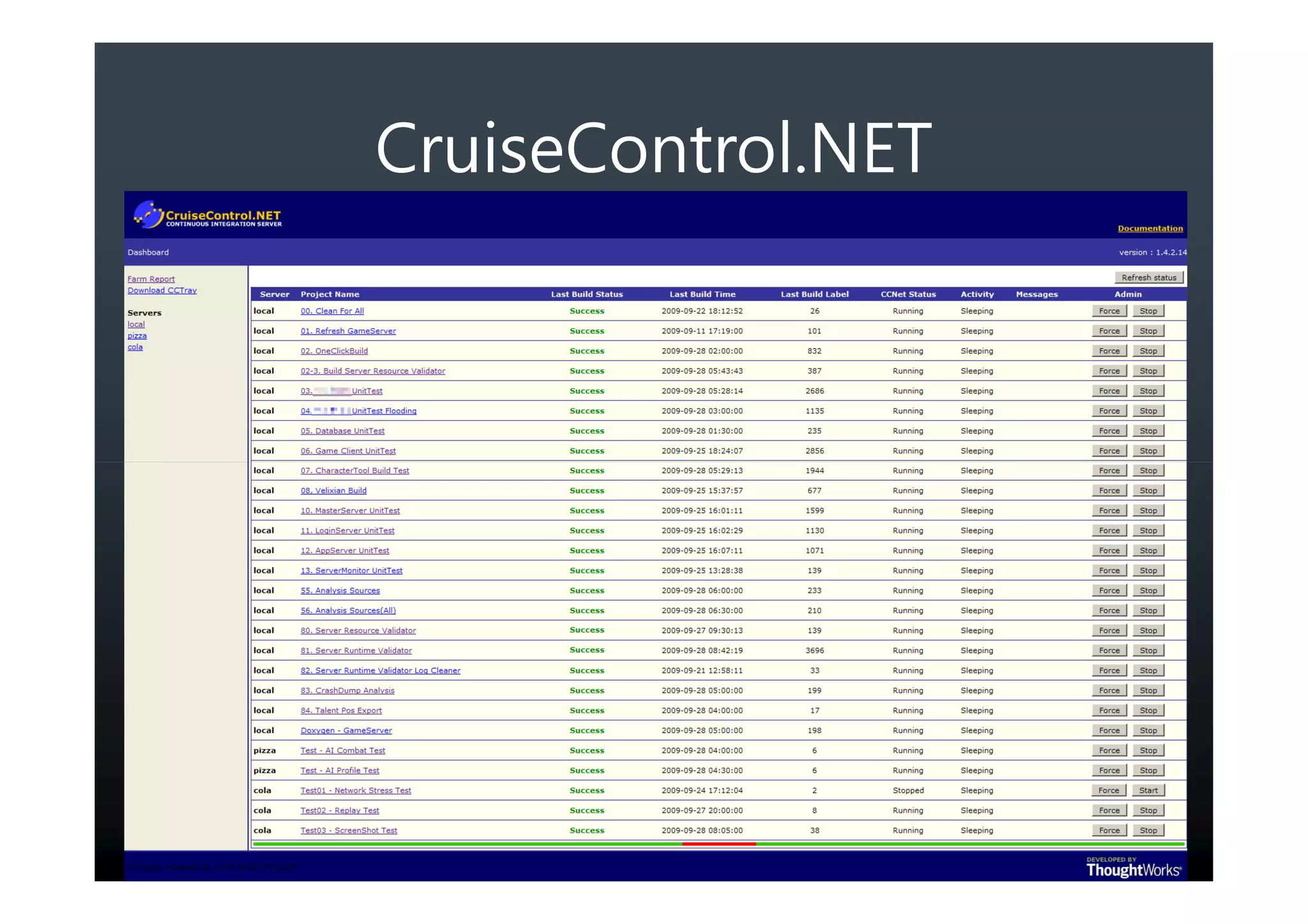Open the Doxygen - GameServer project
The image size is (1308, 924).
(346, 731)
